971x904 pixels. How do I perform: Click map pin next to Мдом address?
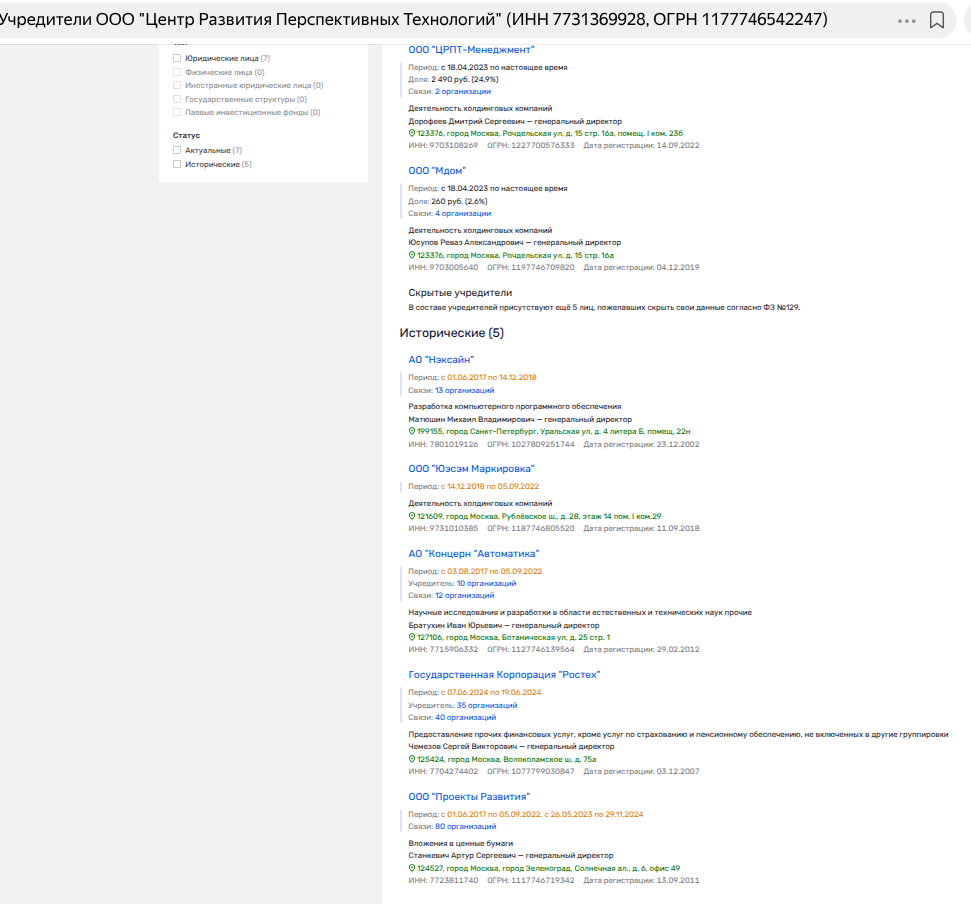coord(412,255)
